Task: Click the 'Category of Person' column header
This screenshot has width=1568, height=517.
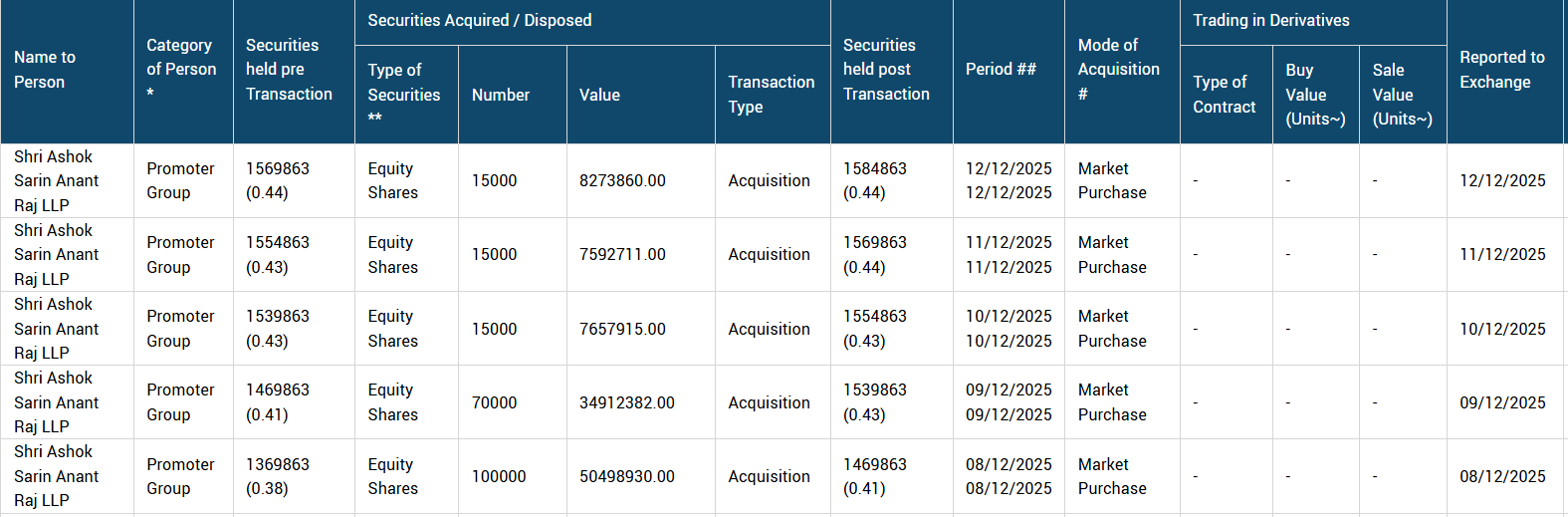Action: [181, 70]
